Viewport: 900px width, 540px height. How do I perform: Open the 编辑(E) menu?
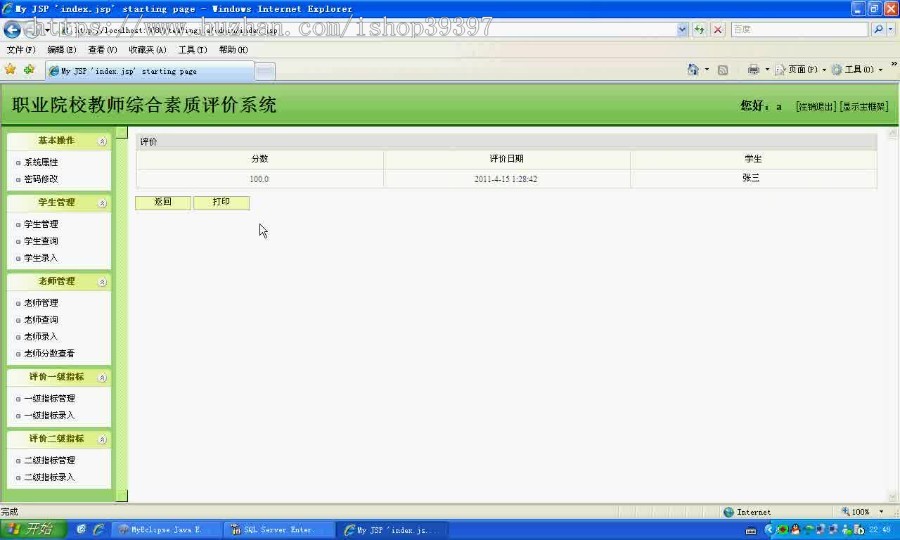click(x=61, y=50)
